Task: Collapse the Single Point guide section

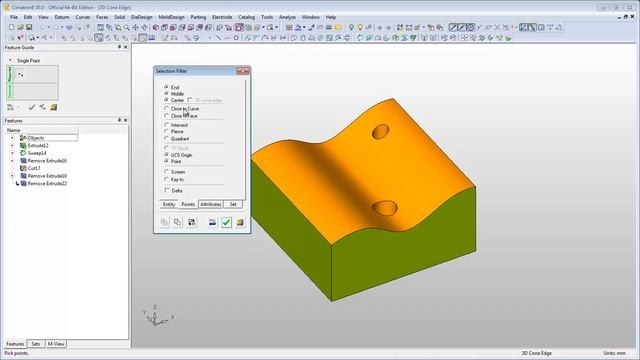Action: tap(10, 60)
